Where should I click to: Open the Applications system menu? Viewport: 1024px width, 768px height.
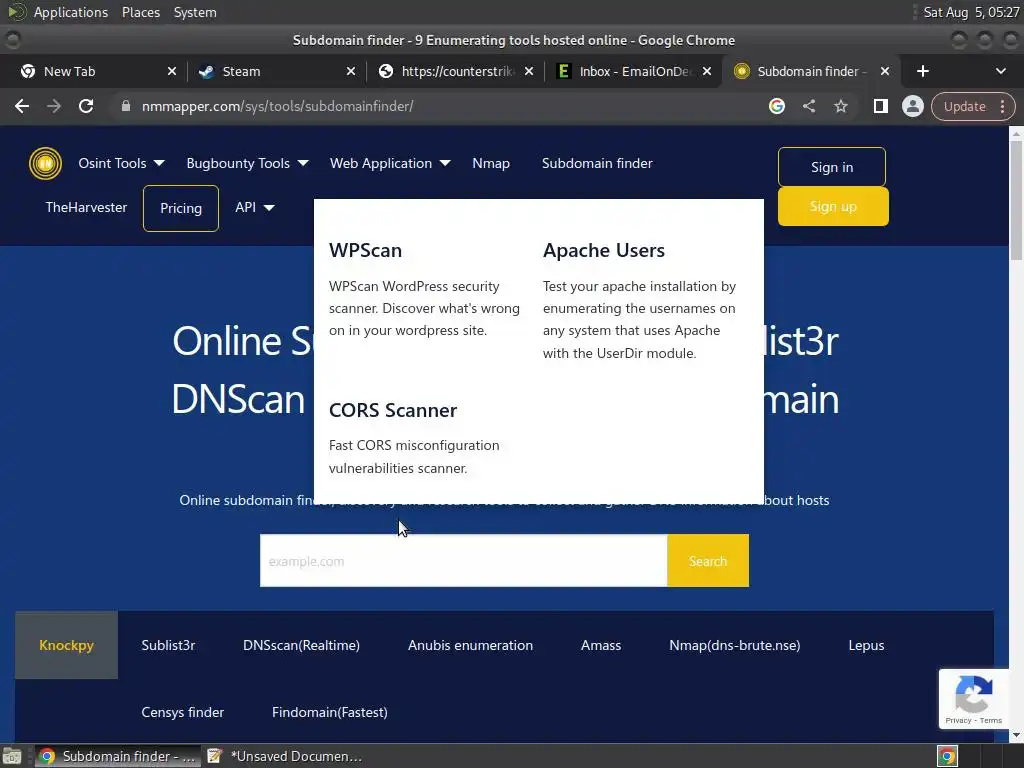(71, 12)
